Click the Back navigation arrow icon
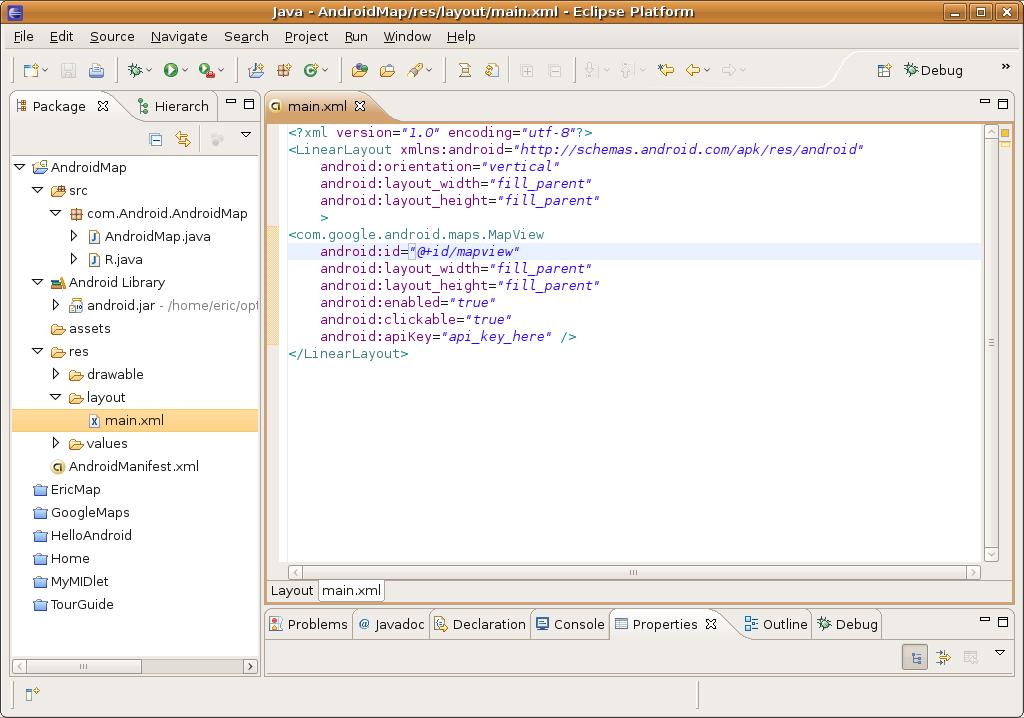 693,70
